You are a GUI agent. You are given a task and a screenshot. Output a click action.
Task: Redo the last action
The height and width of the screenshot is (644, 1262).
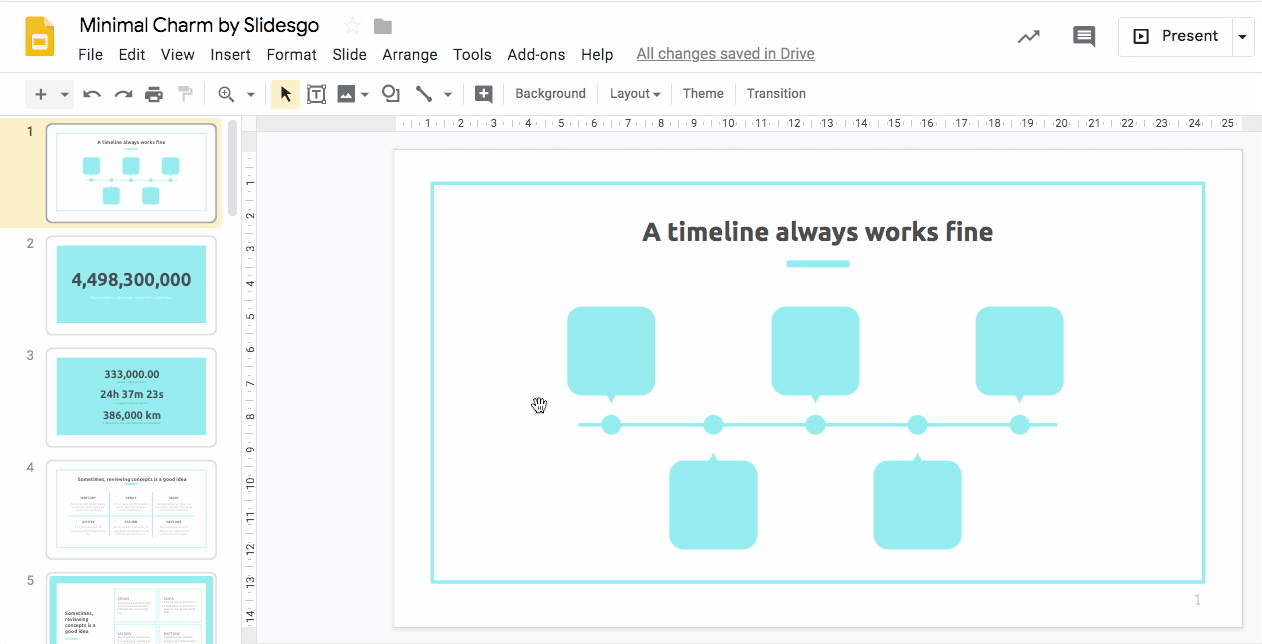123,94
